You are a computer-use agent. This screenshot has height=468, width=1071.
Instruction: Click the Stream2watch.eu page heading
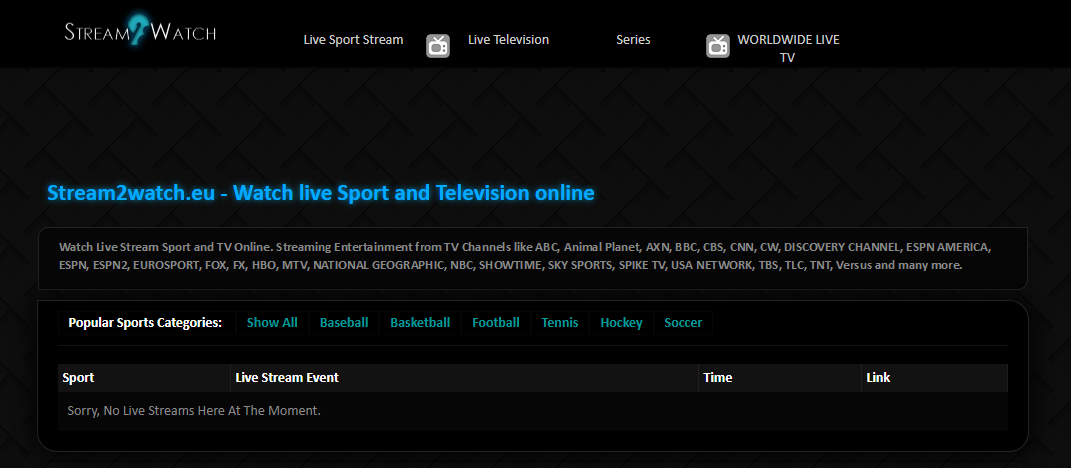[x=320, y=193]
